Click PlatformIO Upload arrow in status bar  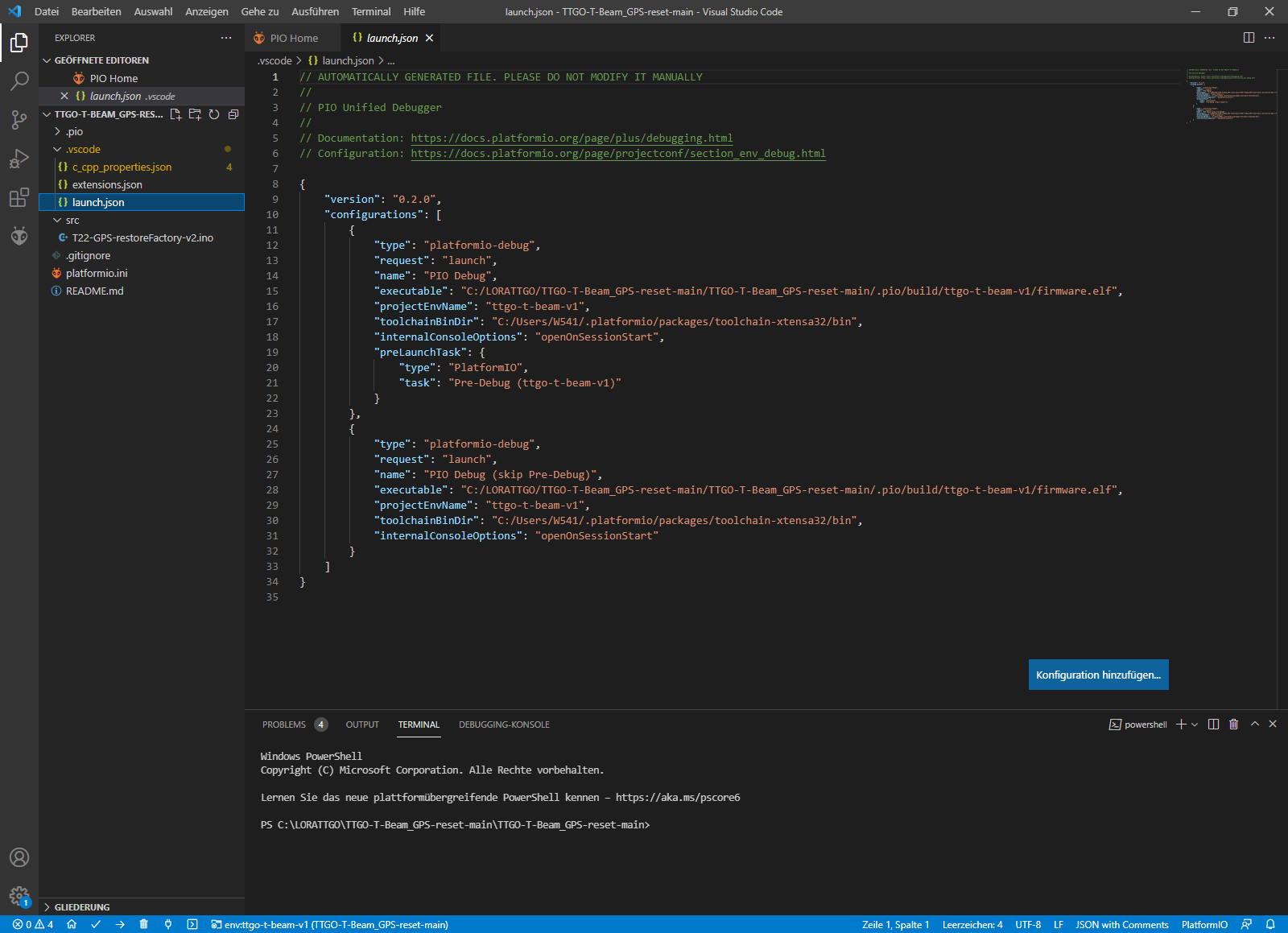pyautogui.click(x=120, y=924)
